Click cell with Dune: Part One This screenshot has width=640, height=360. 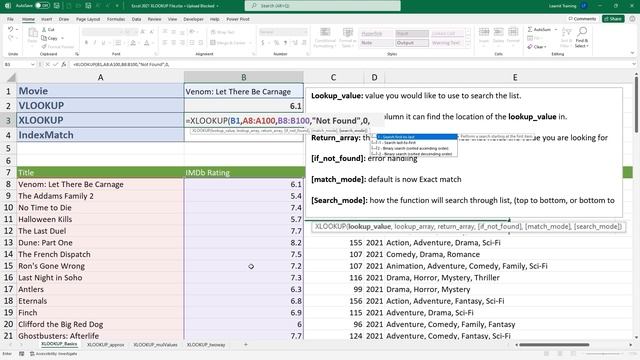(100, 242)
